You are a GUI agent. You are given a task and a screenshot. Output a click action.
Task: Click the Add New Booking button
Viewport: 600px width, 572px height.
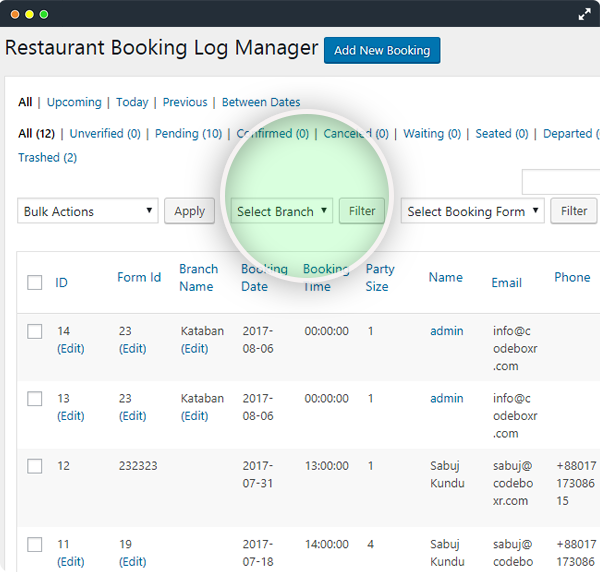[382, 50]
